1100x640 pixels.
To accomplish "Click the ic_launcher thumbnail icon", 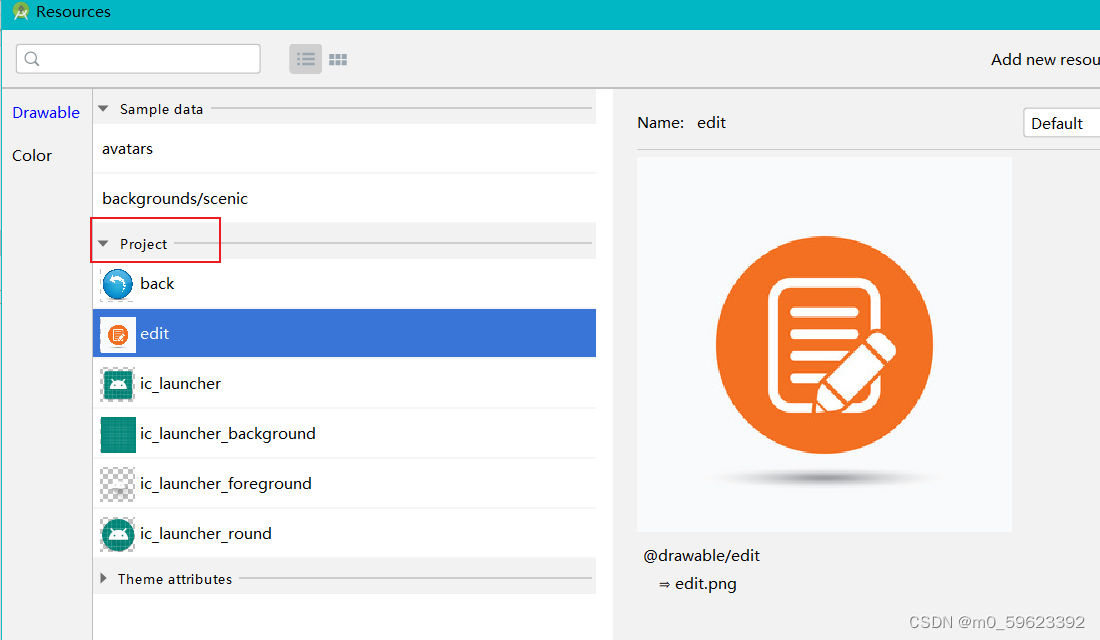I will [117, 383].
